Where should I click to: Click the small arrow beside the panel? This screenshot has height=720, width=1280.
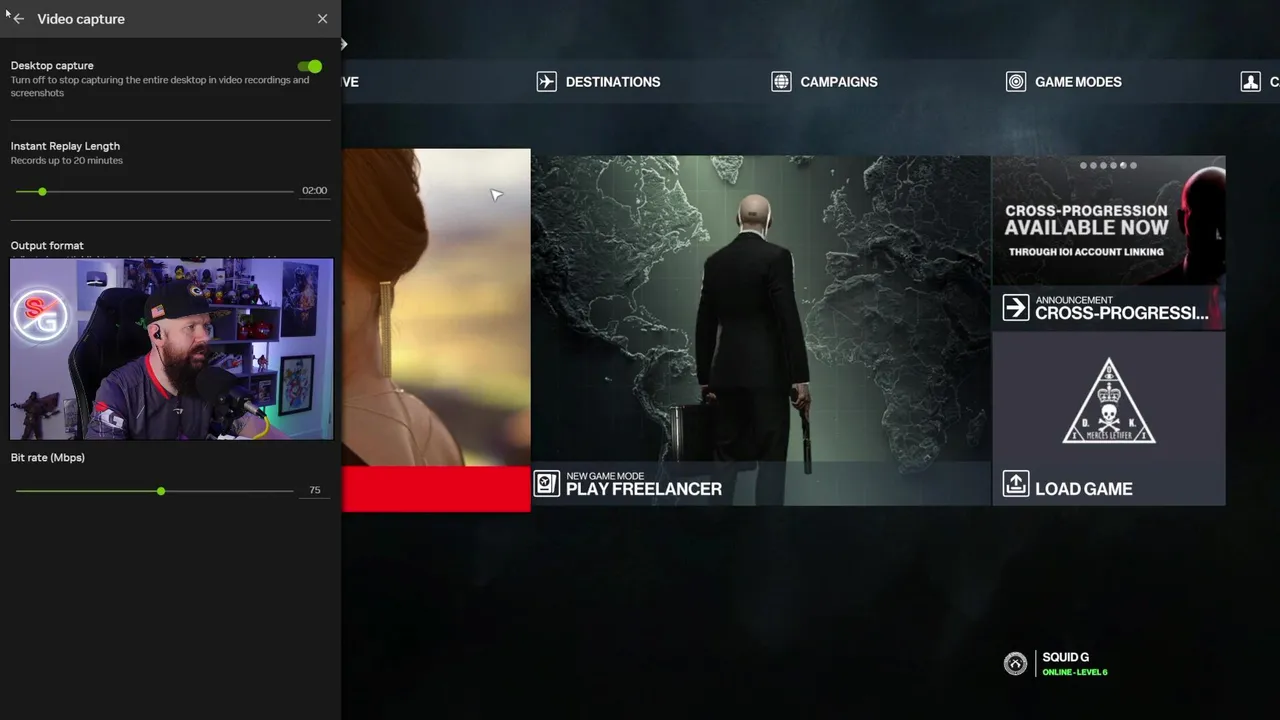pyautogui.click(x=343, y=44)
